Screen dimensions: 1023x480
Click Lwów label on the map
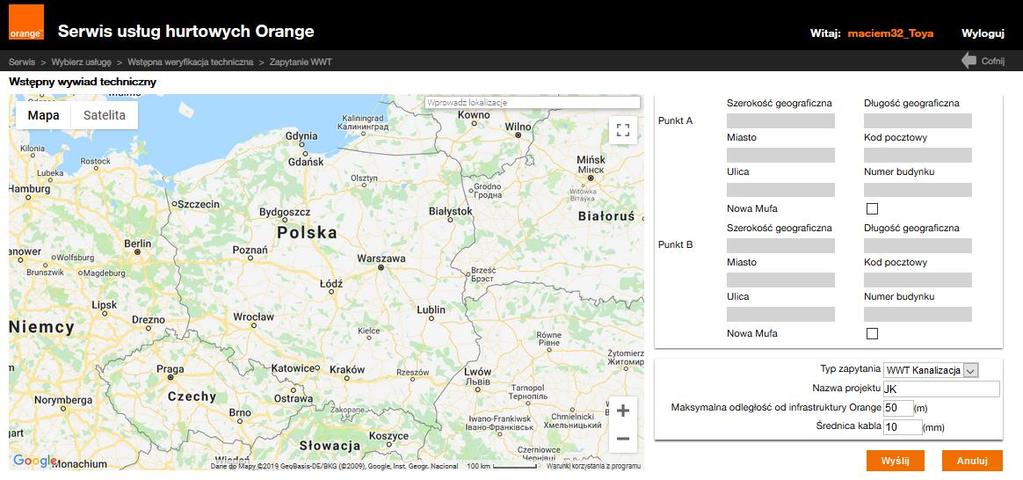(477, 372)
